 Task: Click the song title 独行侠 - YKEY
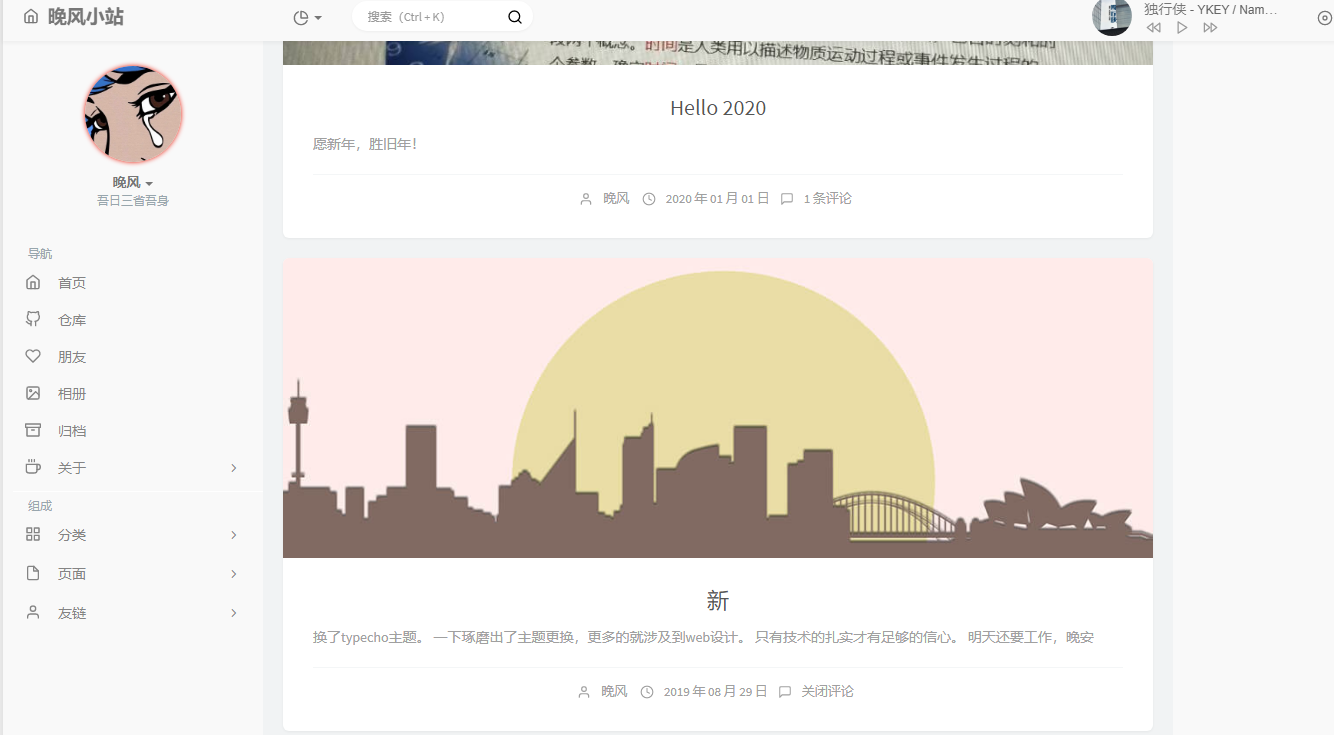1211,9
